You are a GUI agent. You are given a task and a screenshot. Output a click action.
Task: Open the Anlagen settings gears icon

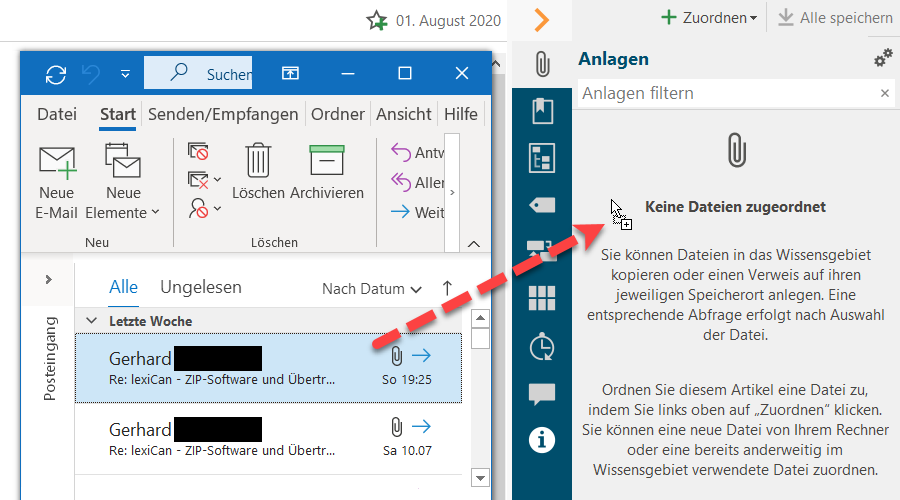pos(883,59)
